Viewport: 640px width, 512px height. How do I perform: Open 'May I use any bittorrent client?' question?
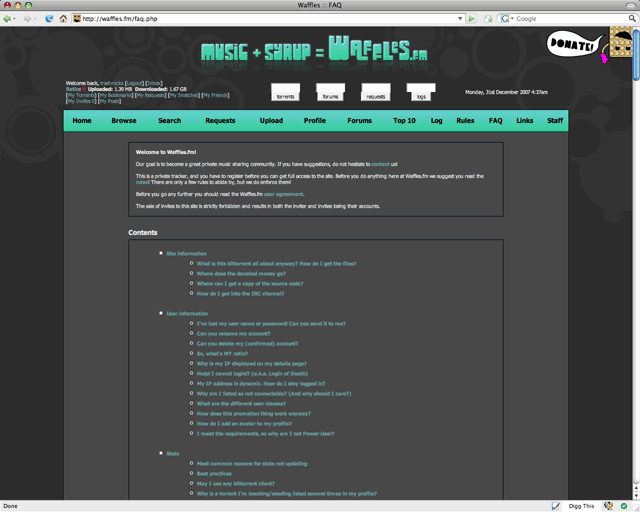coord(236,483)
